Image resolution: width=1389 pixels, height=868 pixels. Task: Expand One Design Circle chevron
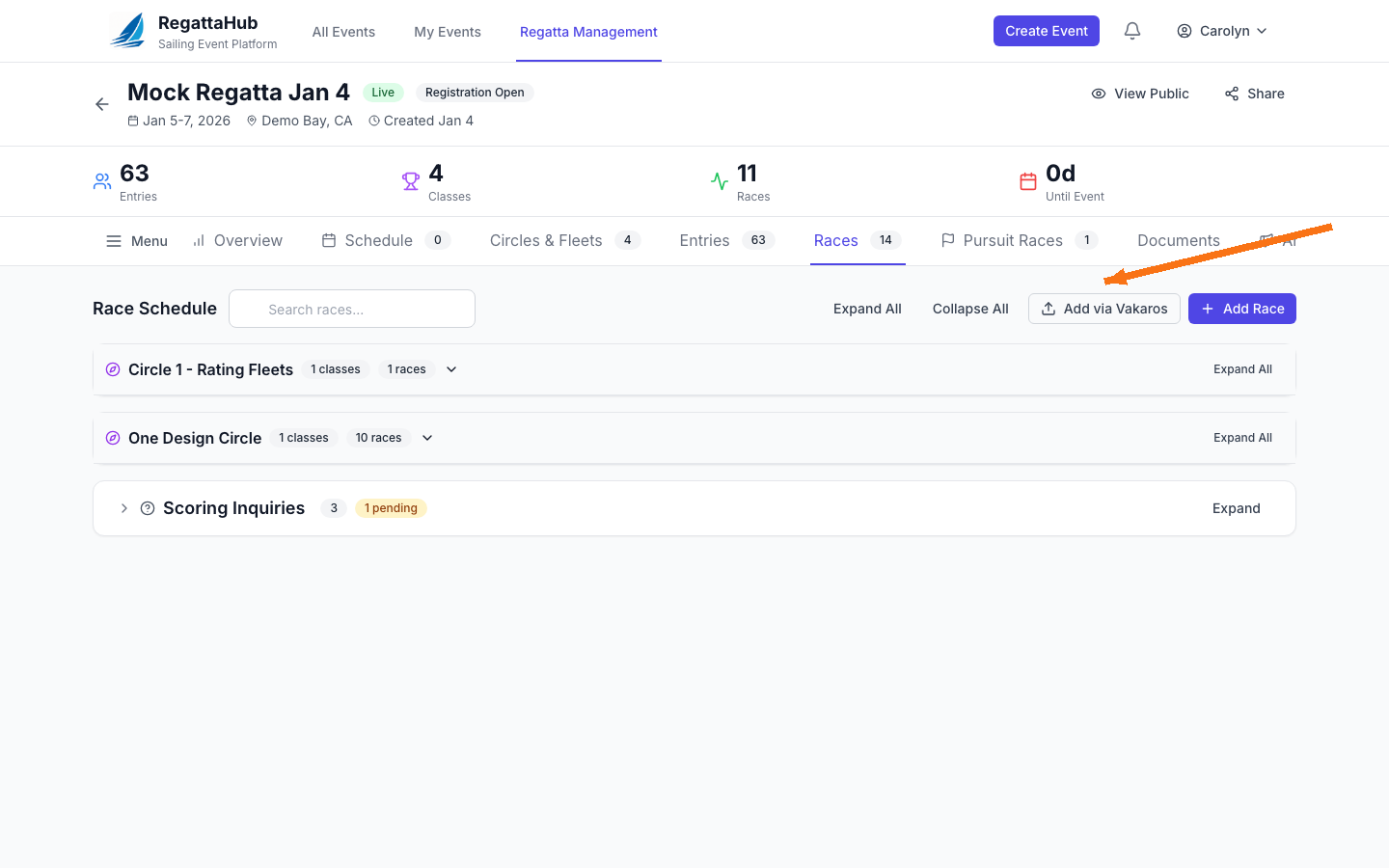coord(427,438)
